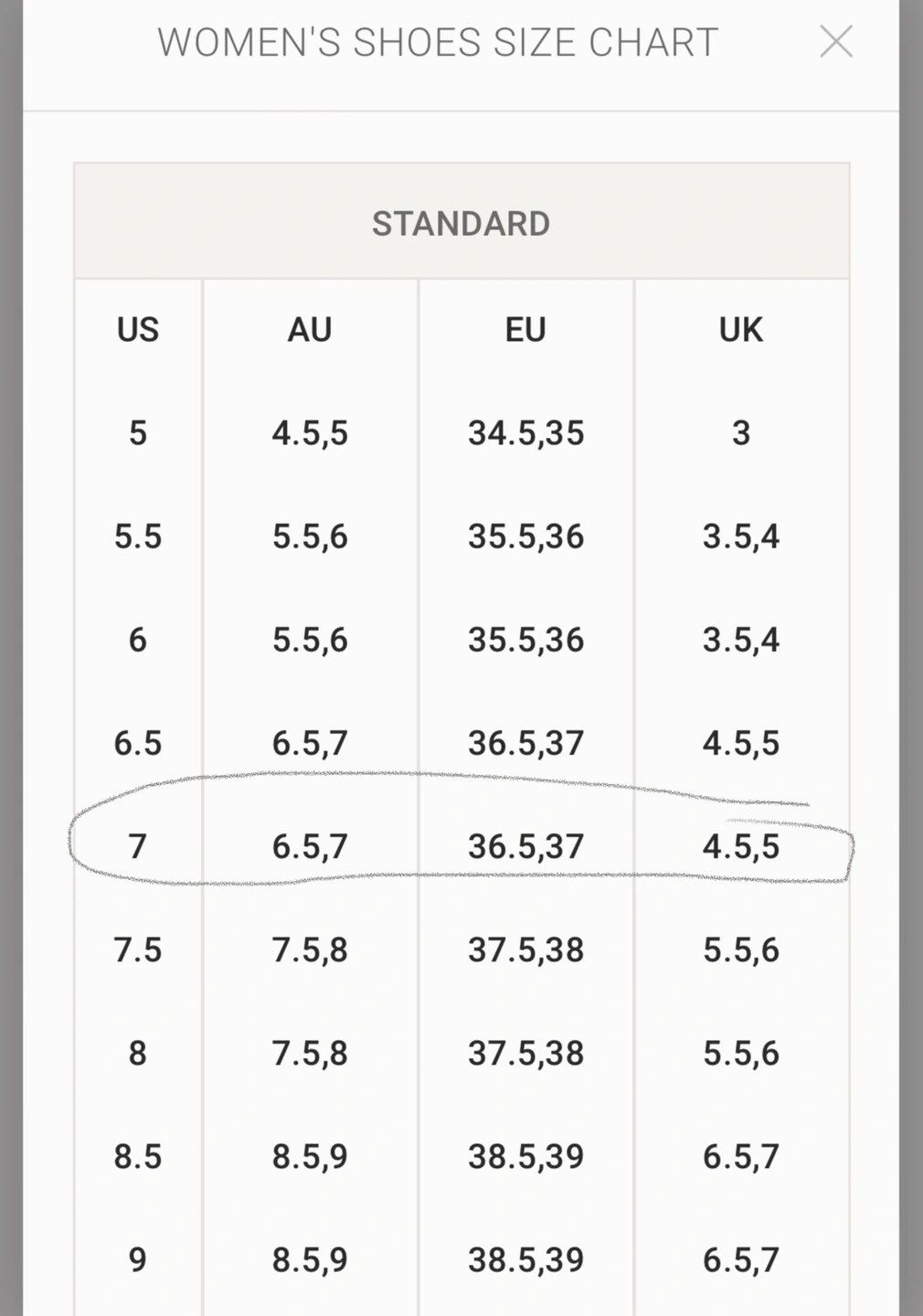The image size is (923, 1316).
Task: Click the STANDARD table header
Action: tap(461, 223)
